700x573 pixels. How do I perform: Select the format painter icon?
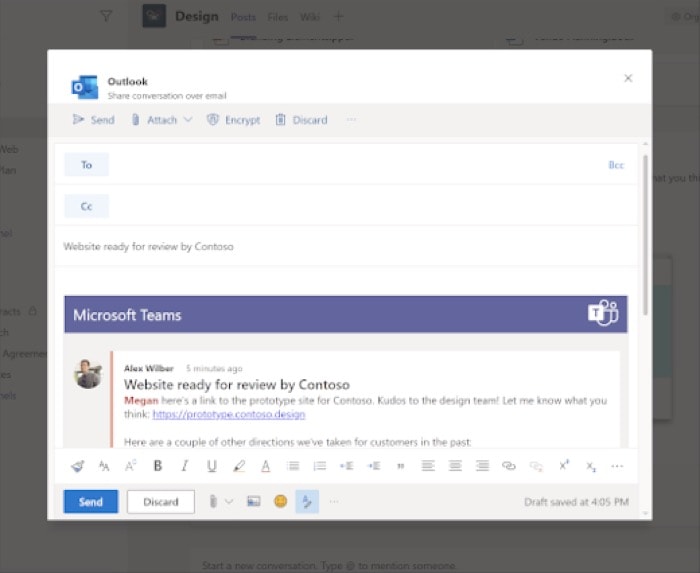77,466
